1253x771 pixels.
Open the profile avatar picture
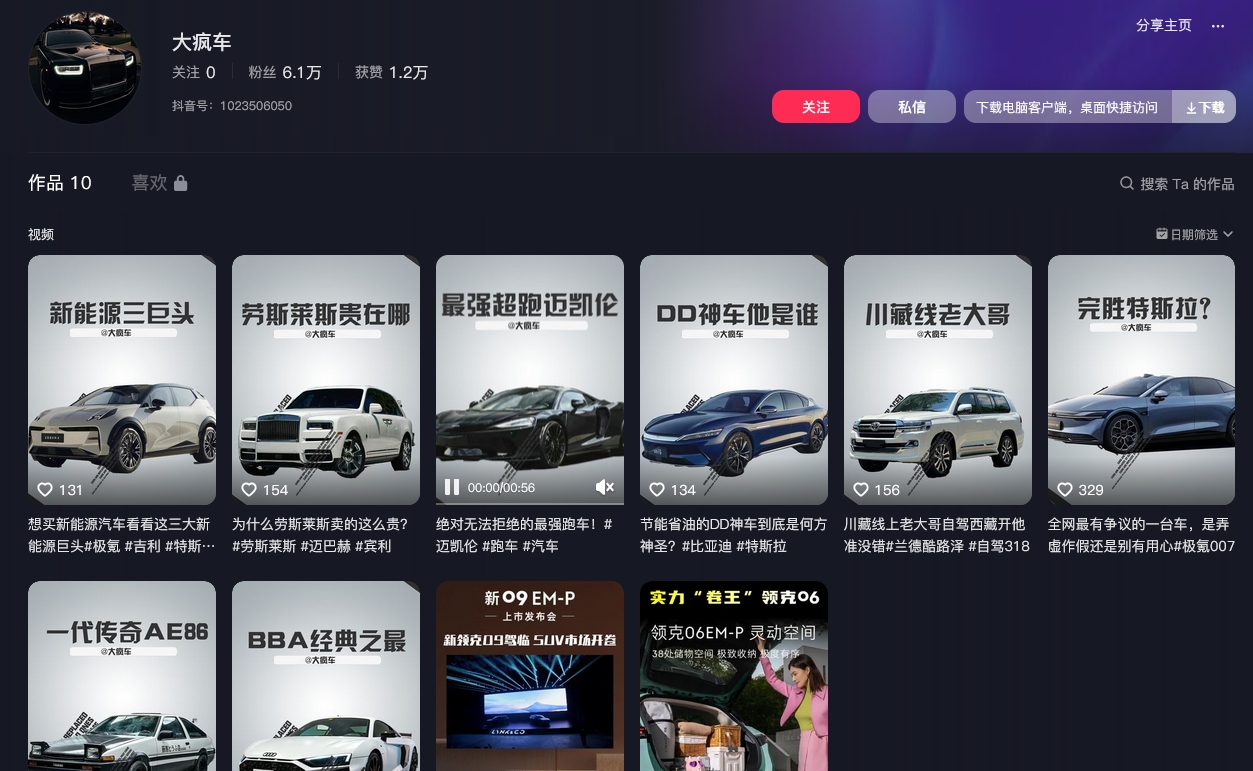click(x=85, y=68)
